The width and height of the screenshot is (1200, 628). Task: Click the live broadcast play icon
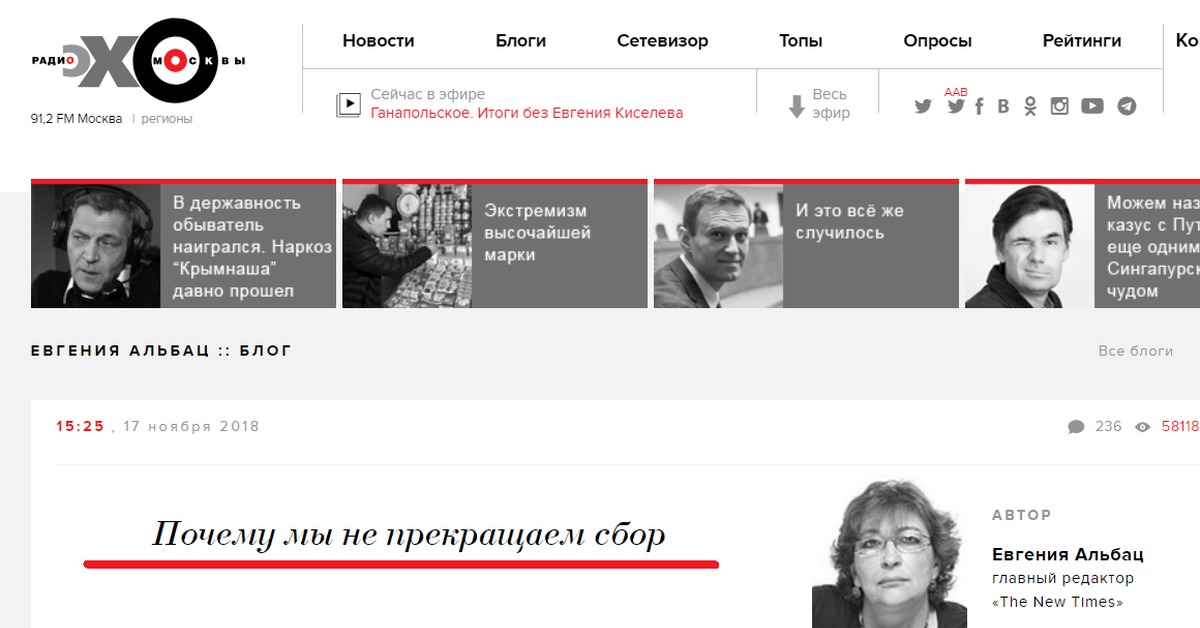[348, 104]
